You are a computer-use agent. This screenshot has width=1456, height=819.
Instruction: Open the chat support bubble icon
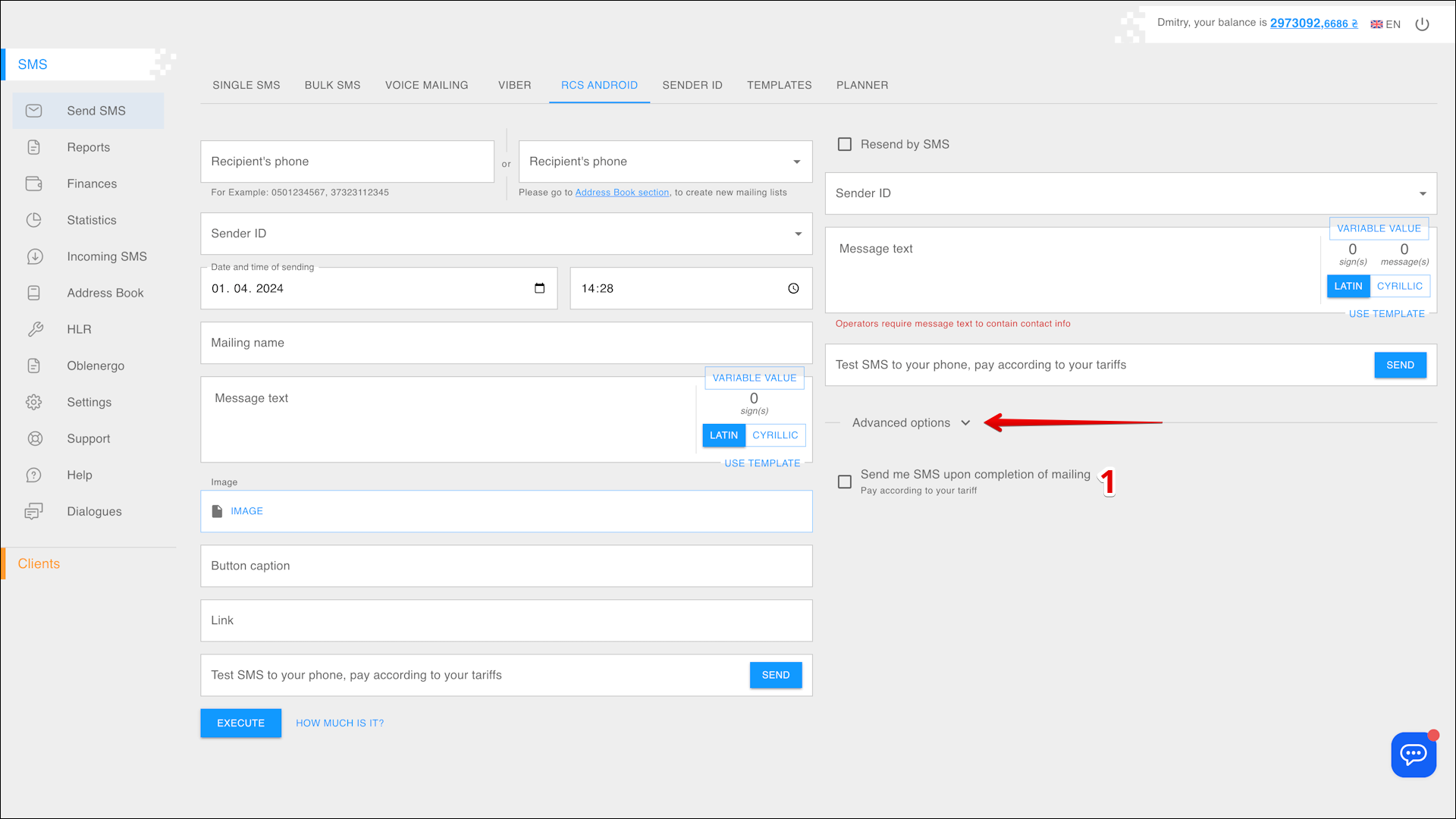coord(1413,754)
